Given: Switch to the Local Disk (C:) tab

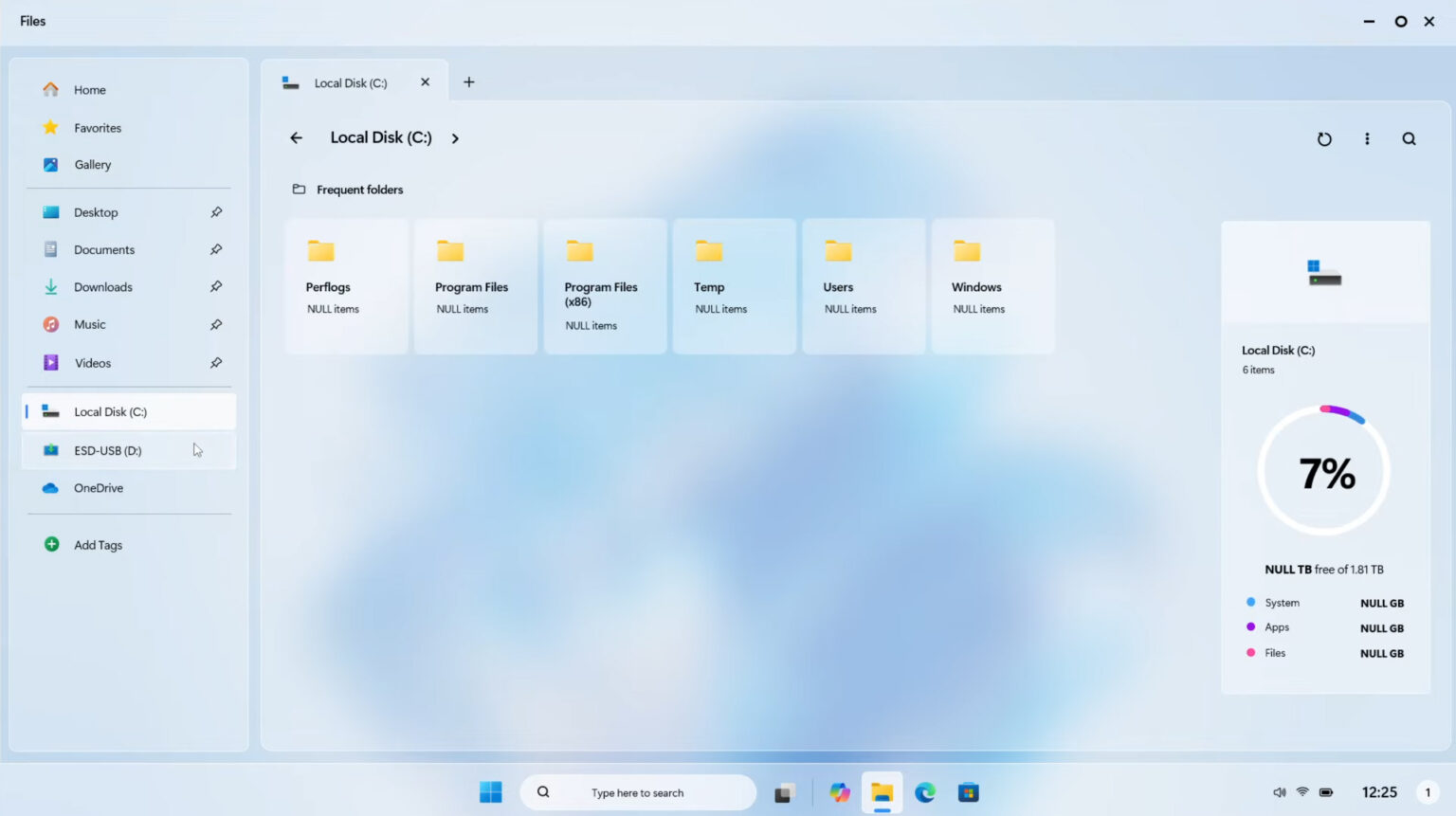Looking at the screenshot, I should [x=351, y=82].
